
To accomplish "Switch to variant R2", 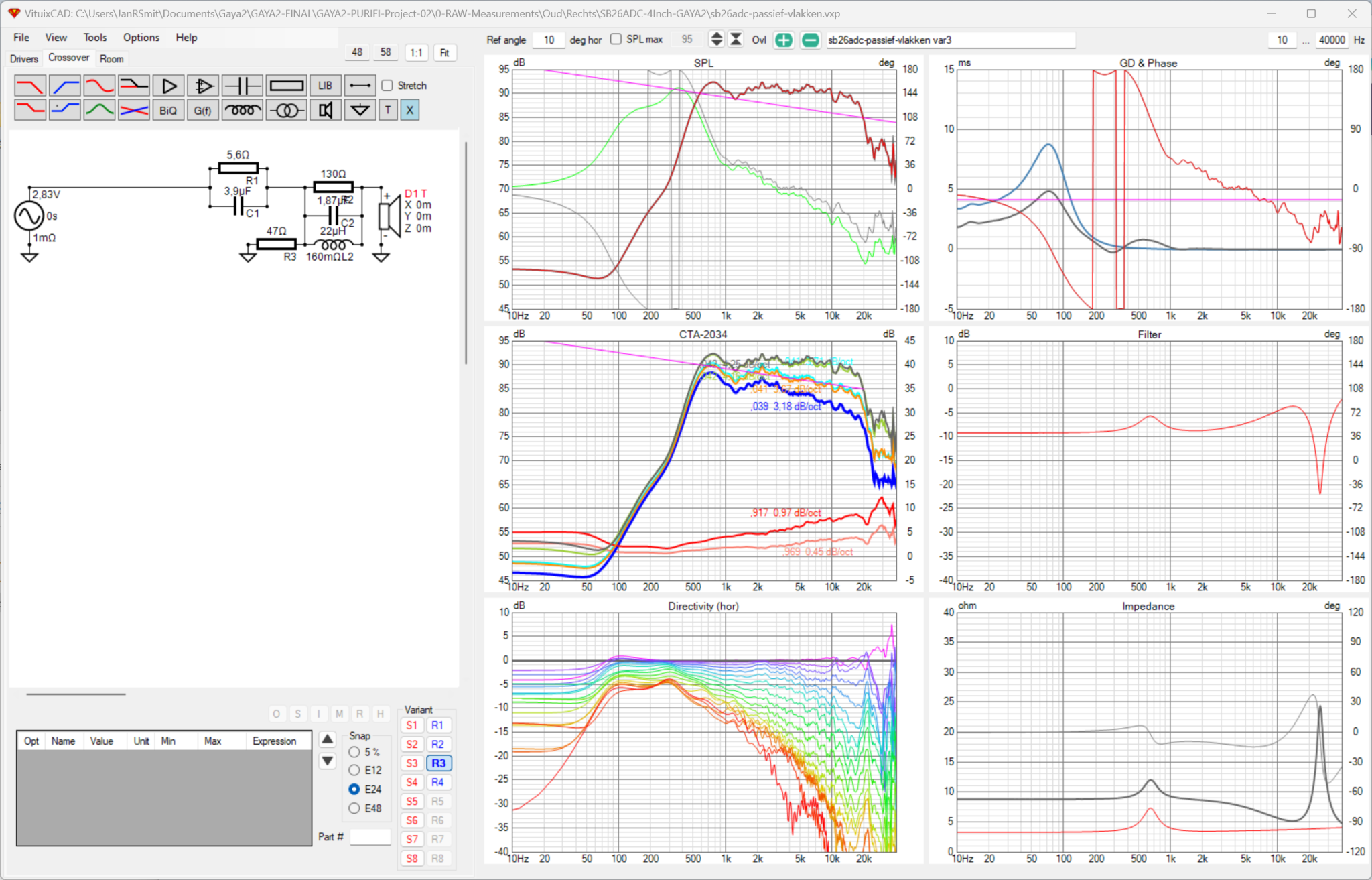I will click(437, 744).
